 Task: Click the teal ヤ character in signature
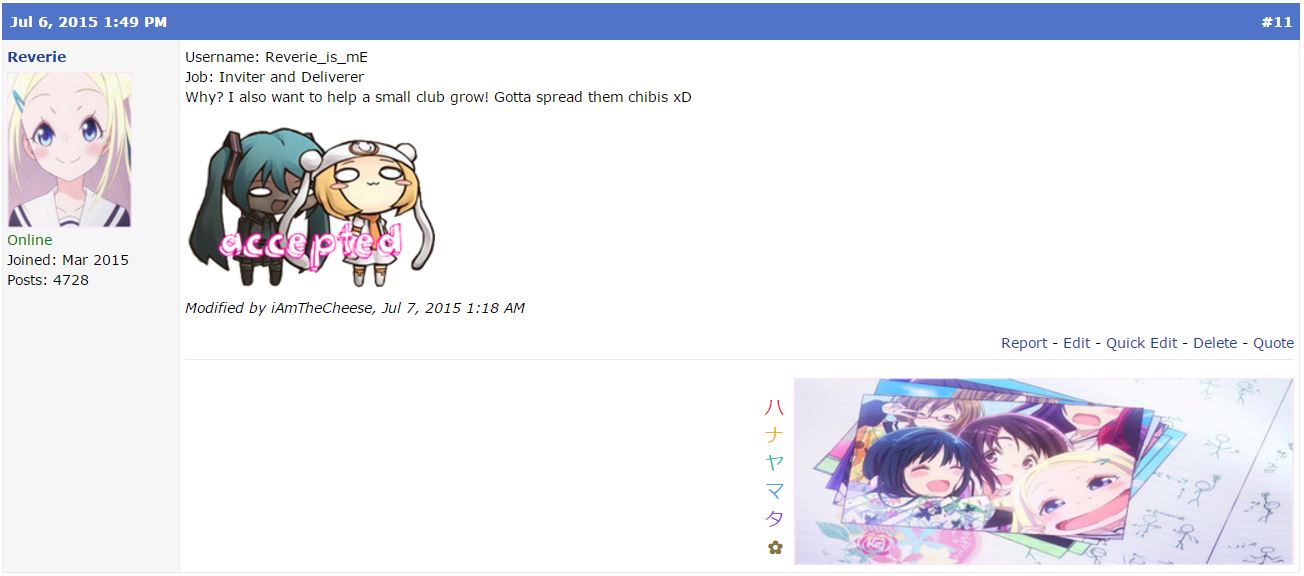(x=774, y=463)
